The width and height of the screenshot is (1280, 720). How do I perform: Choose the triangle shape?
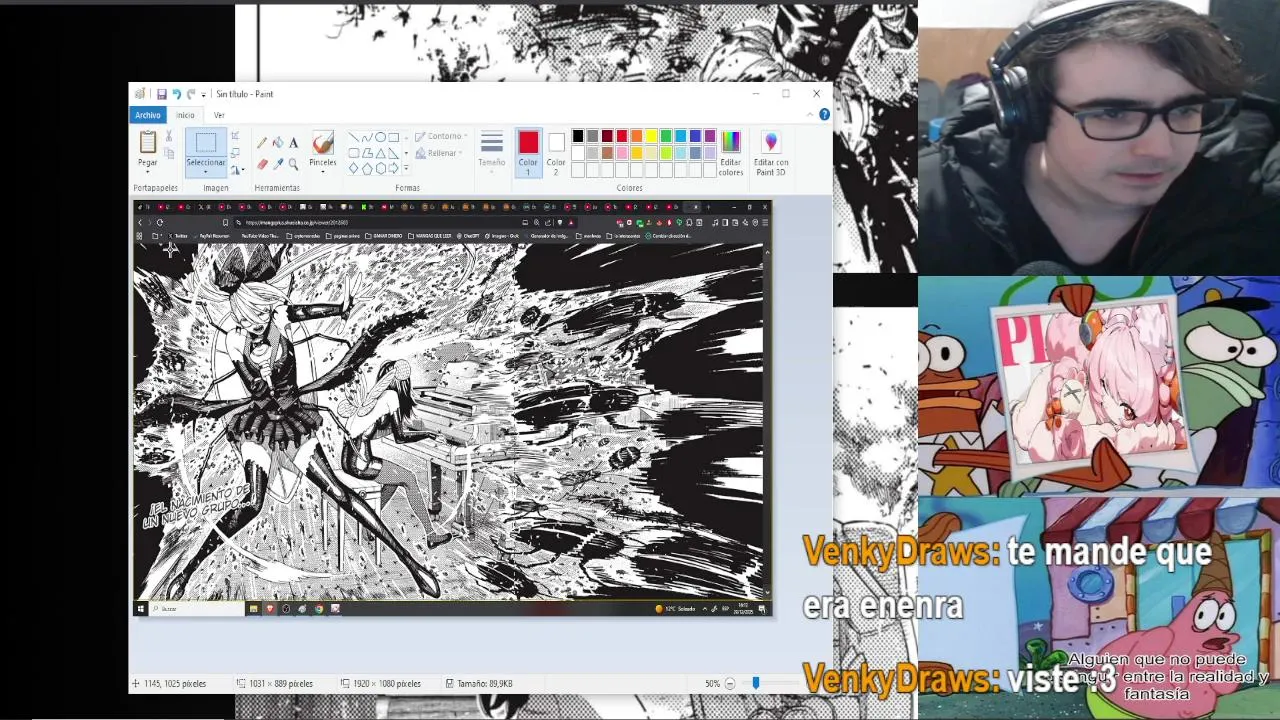tap(380, 153)
